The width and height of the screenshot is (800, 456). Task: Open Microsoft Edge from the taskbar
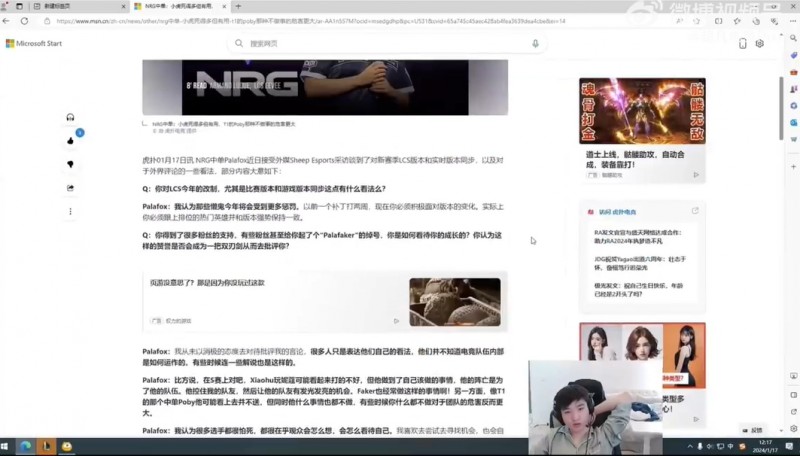(25, 447)
